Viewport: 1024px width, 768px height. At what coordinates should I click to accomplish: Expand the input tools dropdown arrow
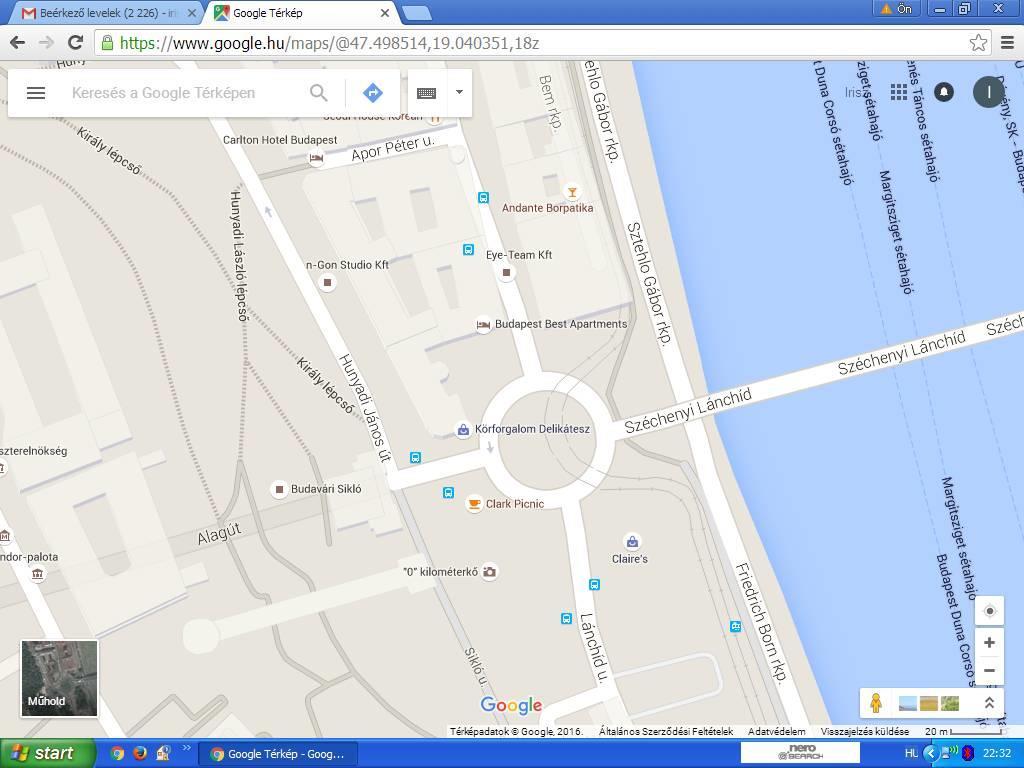coord(459,92)
